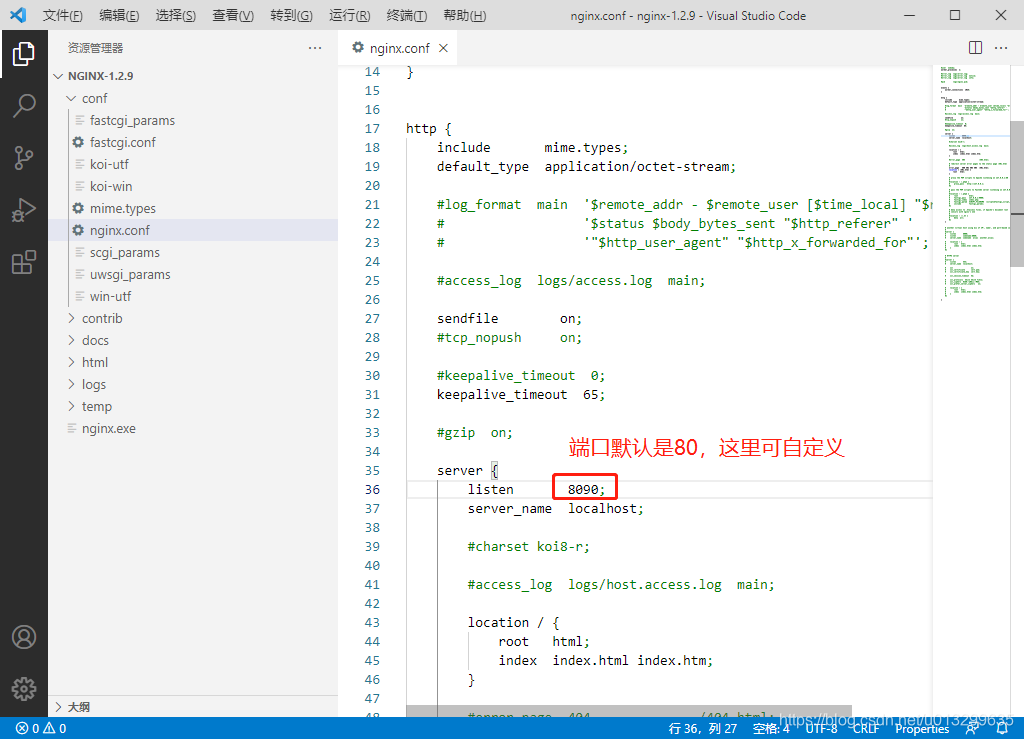
Task: Collapse the conf folder
Action: click(x=71, y=99)
